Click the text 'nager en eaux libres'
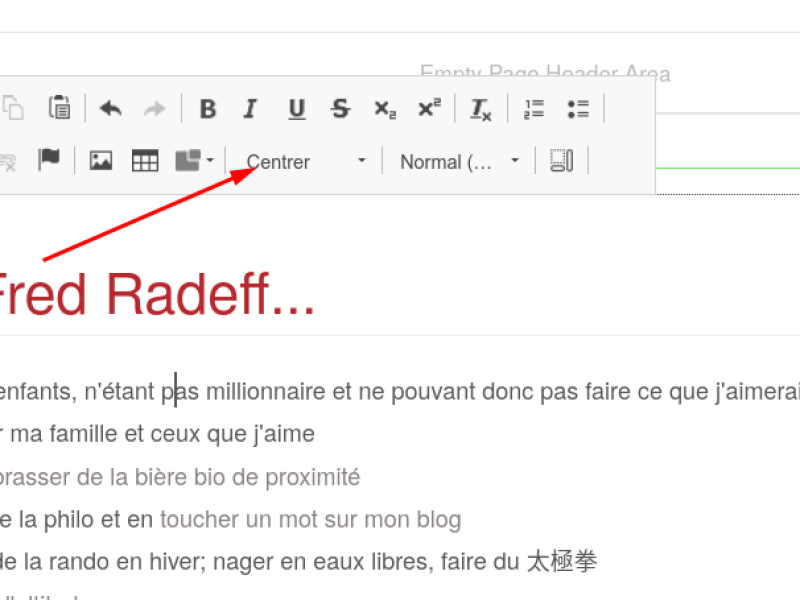 pos(319,562)
